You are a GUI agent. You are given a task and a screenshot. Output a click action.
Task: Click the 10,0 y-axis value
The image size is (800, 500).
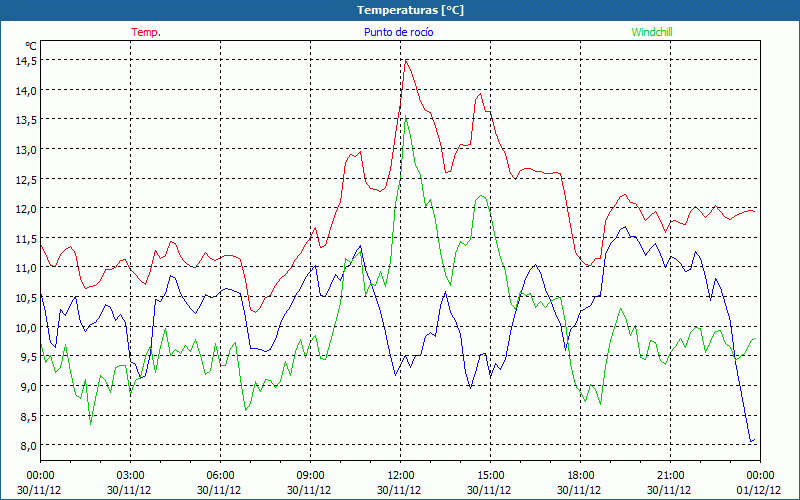(x=27, y=327)
